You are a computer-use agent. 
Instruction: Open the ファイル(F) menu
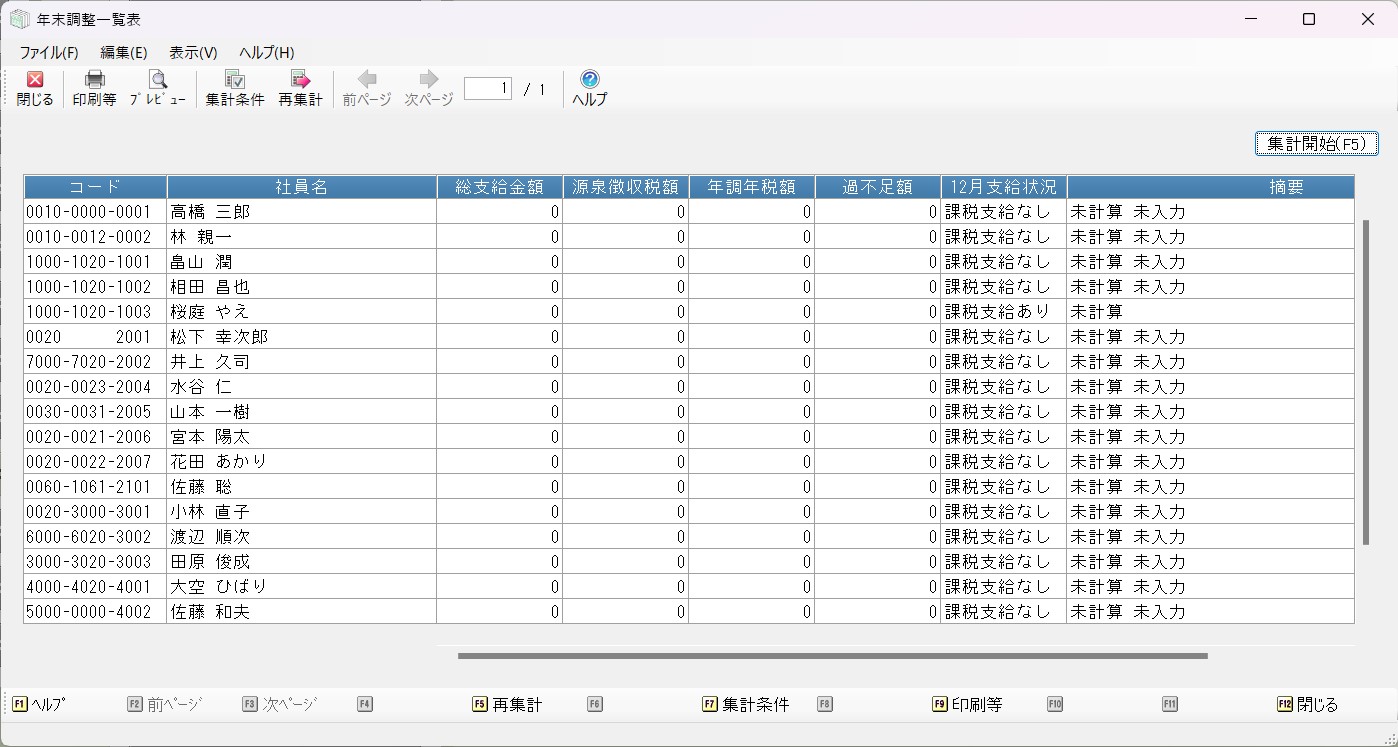[49, 53]
